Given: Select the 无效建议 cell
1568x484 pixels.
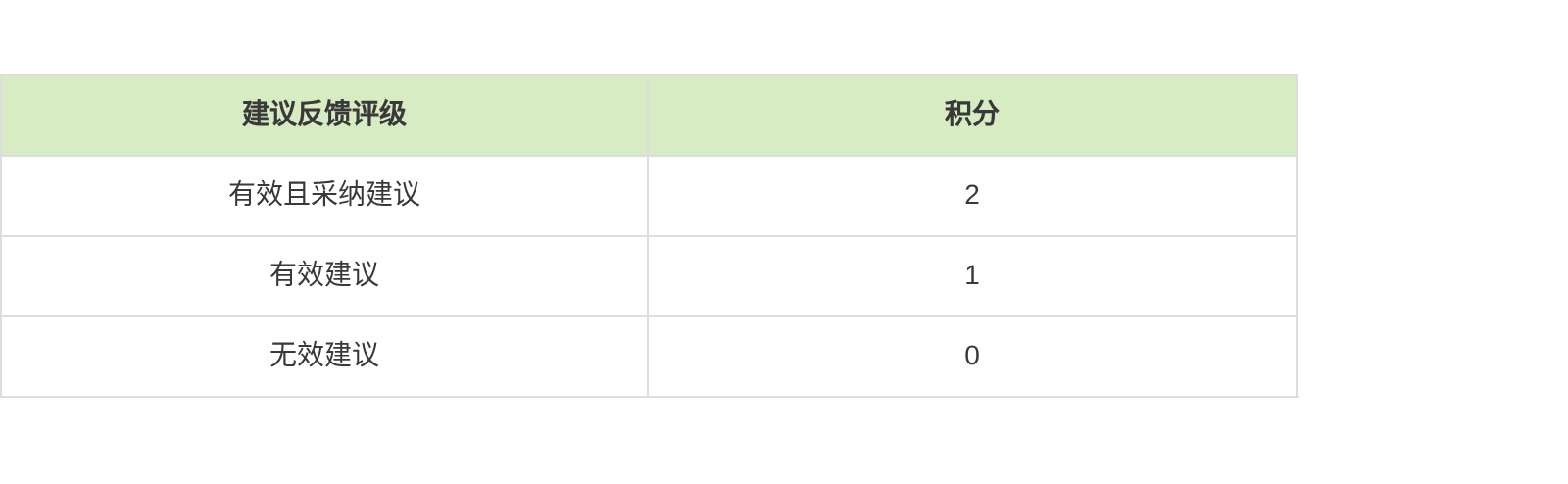Looking at the screenshot, I should tap(323, 355).
